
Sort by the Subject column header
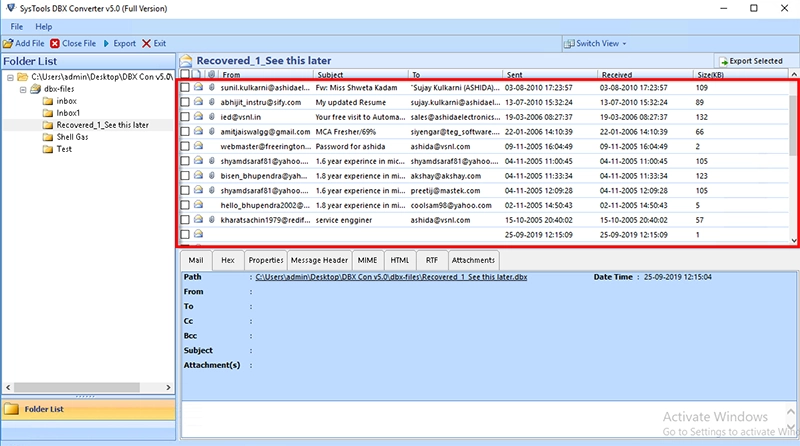pos(360,75)
